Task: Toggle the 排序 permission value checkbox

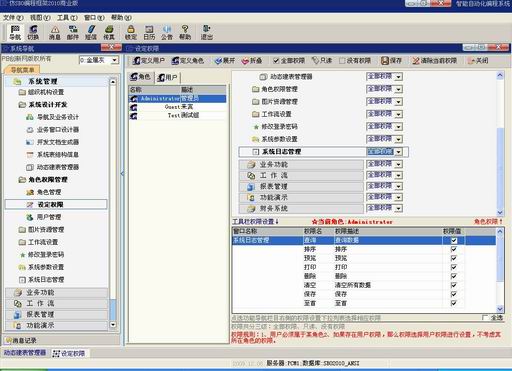Action: pos(454,249)
